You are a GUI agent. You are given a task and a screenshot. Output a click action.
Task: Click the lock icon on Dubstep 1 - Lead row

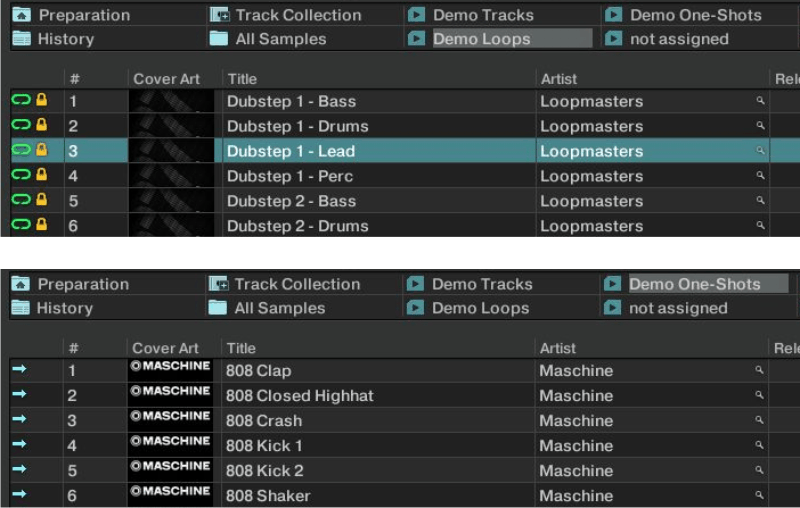click(42, 151)
